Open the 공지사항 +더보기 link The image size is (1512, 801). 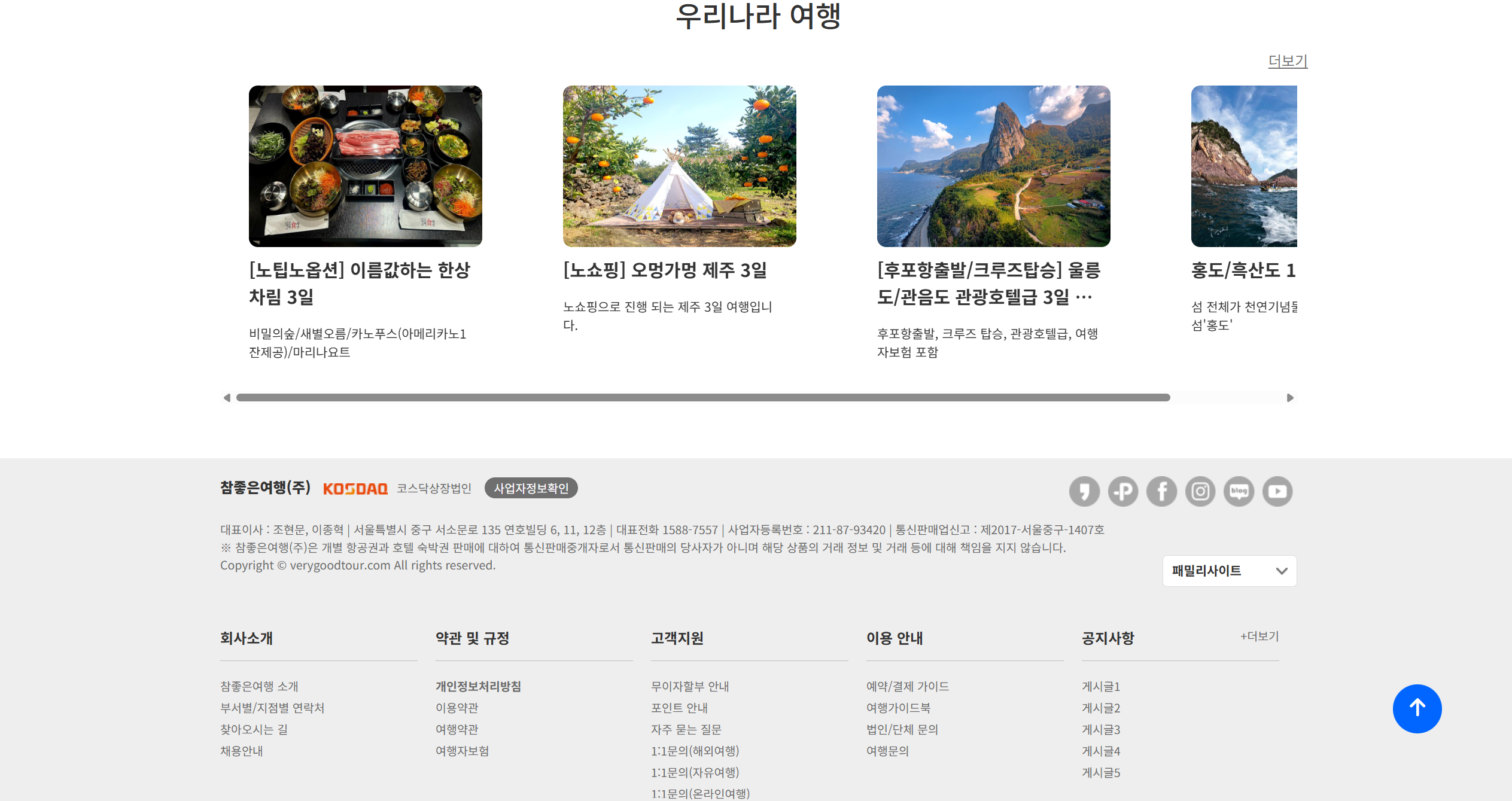pos(1258,636)
